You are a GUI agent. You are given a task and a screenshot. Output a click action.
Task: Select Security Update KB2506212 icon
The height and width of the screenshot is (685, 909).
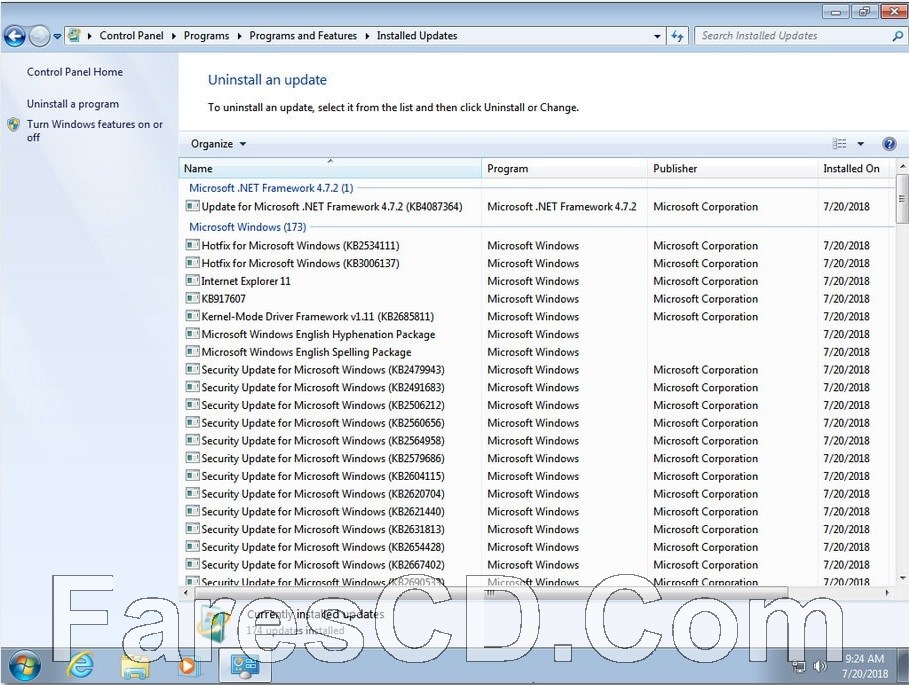(192, 405)
